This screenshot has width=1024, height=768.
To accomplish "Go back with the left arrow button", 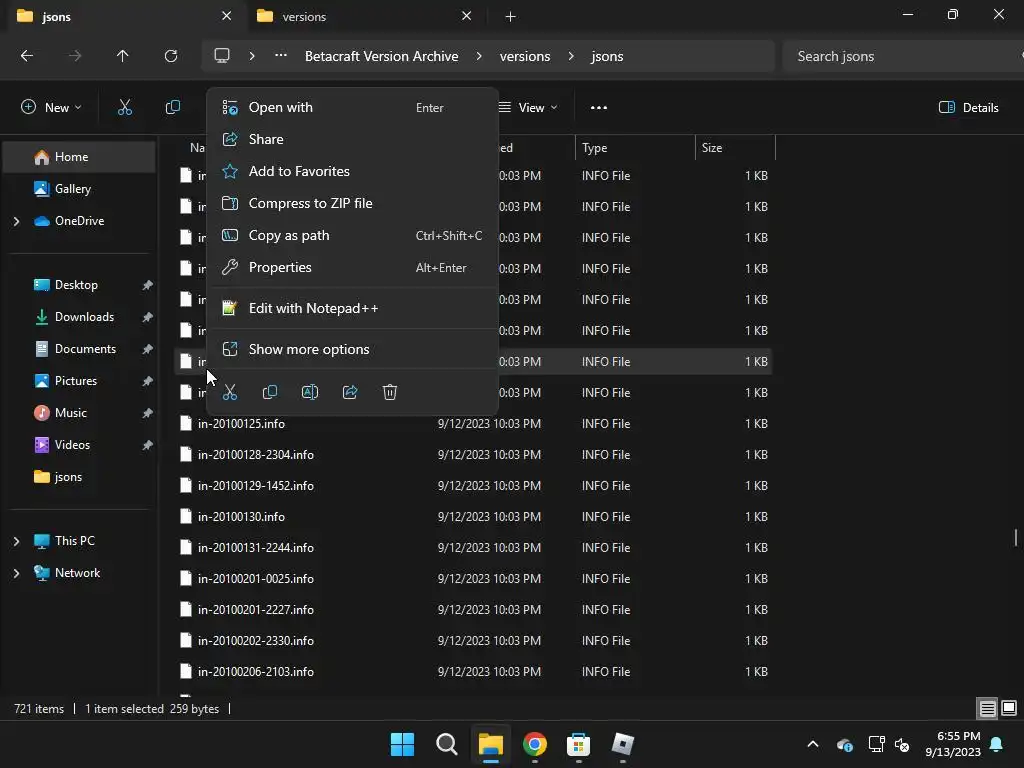I will (x=27, y=56).
